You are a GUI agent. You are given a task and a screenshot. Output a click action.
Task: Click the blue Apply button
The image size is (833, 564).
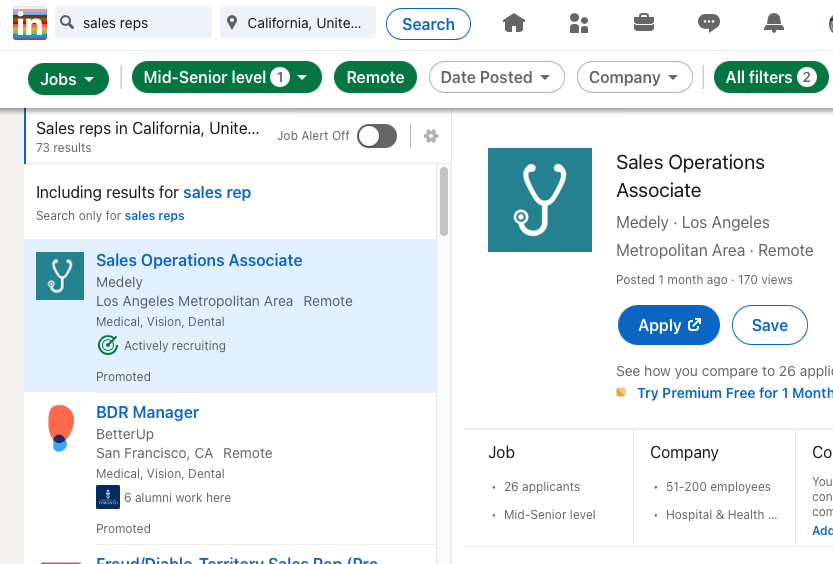pyautogui.click(x=669, y=325)
